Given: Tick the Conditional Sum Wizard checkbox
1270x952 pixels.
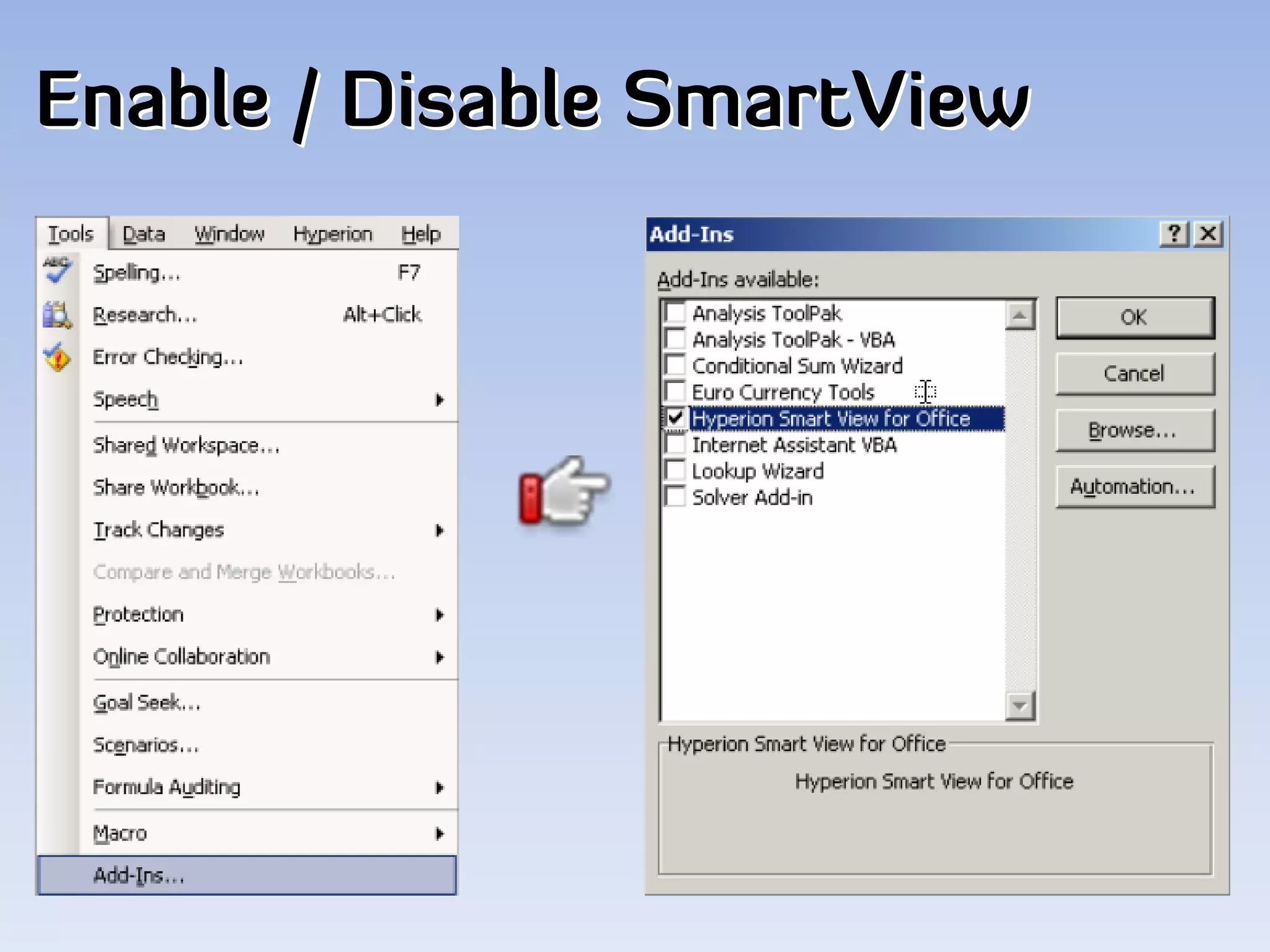Looking at the screenshot, I should pyautogui.click(x=675, y=365).
